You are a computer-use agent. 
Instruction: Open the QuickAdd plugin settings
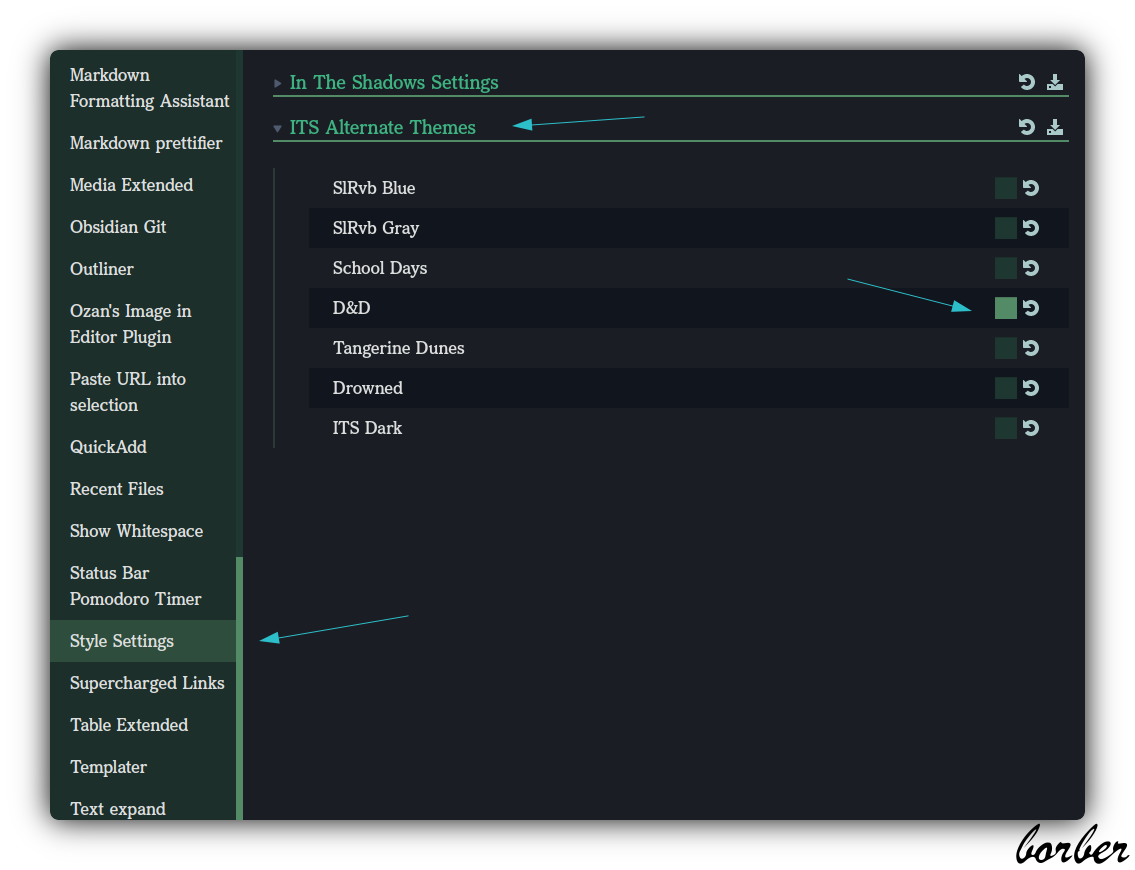tap(108, 447)
